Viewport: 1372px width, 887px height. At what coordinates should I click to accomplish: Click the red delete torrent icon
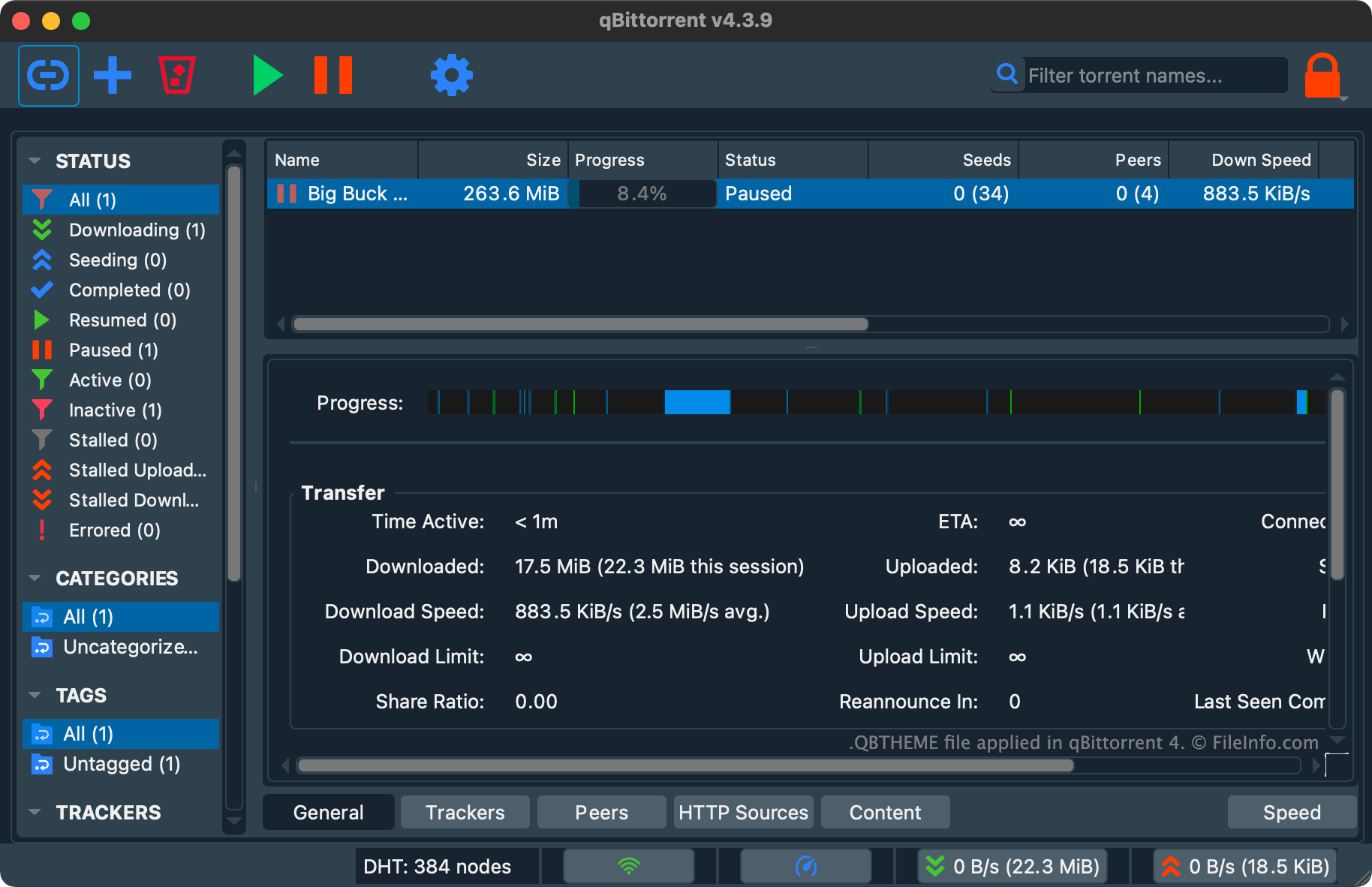(x=177, y=76)
